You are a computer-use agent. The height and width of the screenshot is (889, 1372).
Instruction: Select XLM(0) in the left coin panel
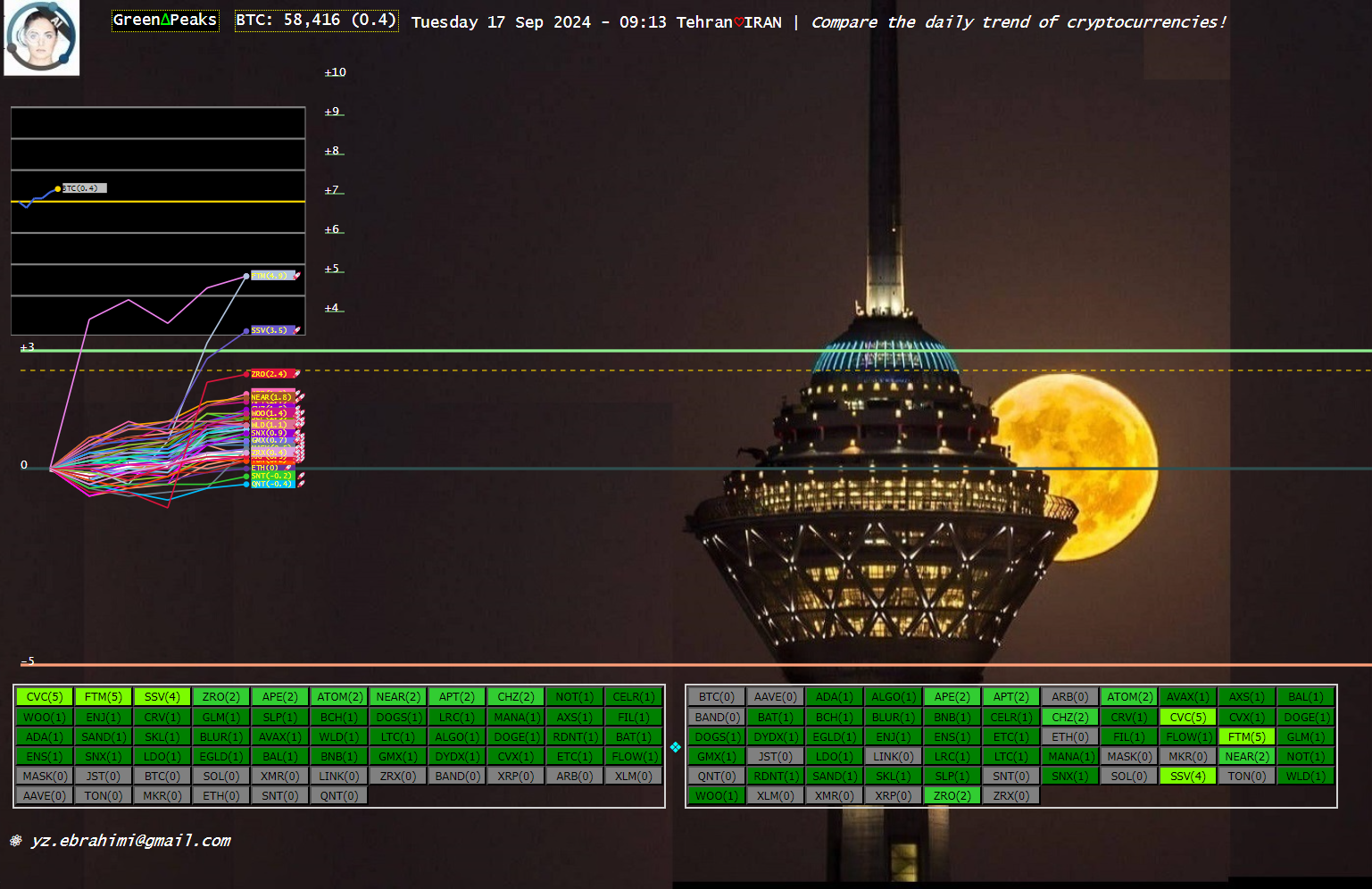pos(634,776)
